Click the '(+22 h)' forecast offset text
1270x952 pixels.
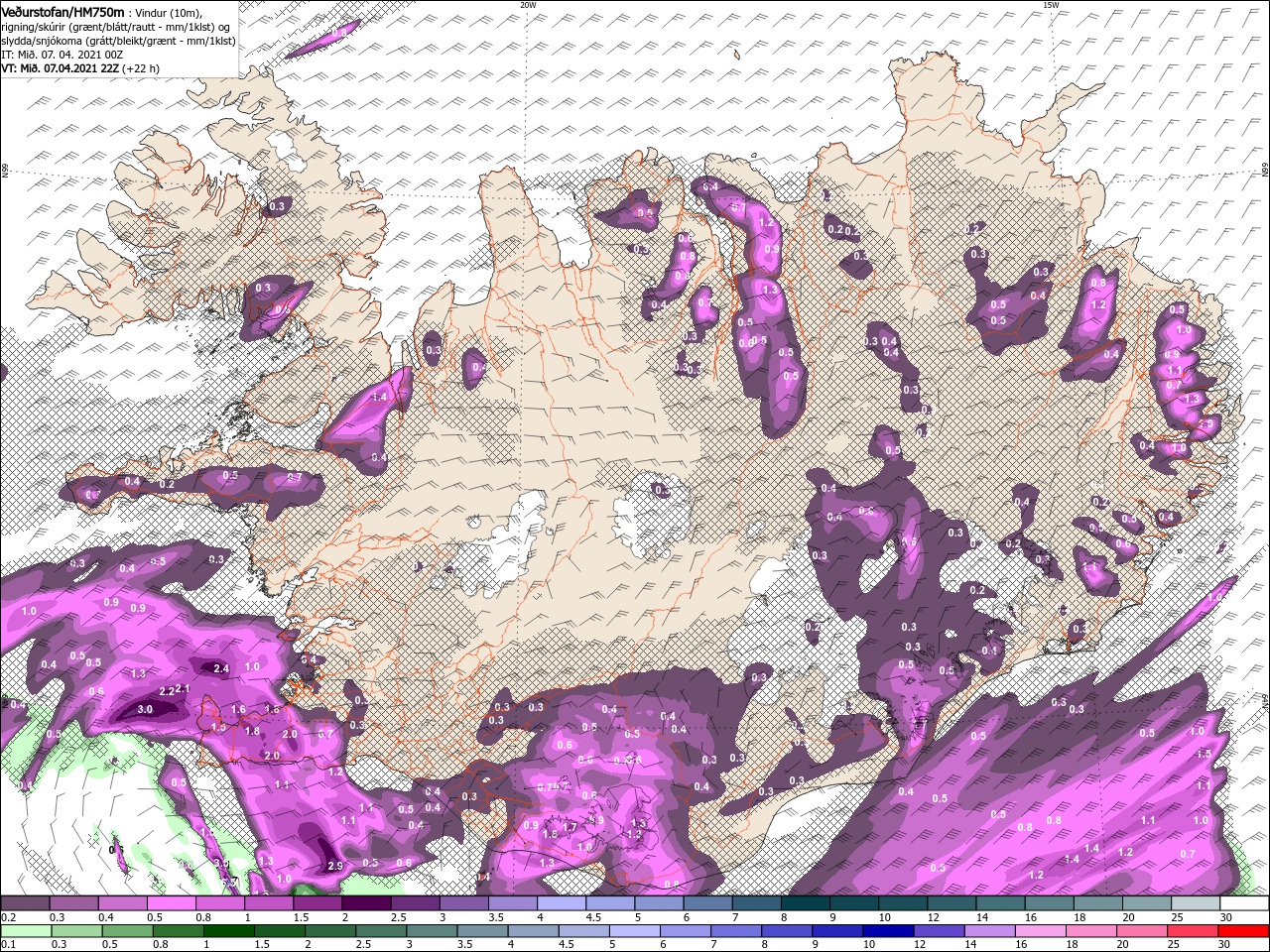(x=142, y=68)
